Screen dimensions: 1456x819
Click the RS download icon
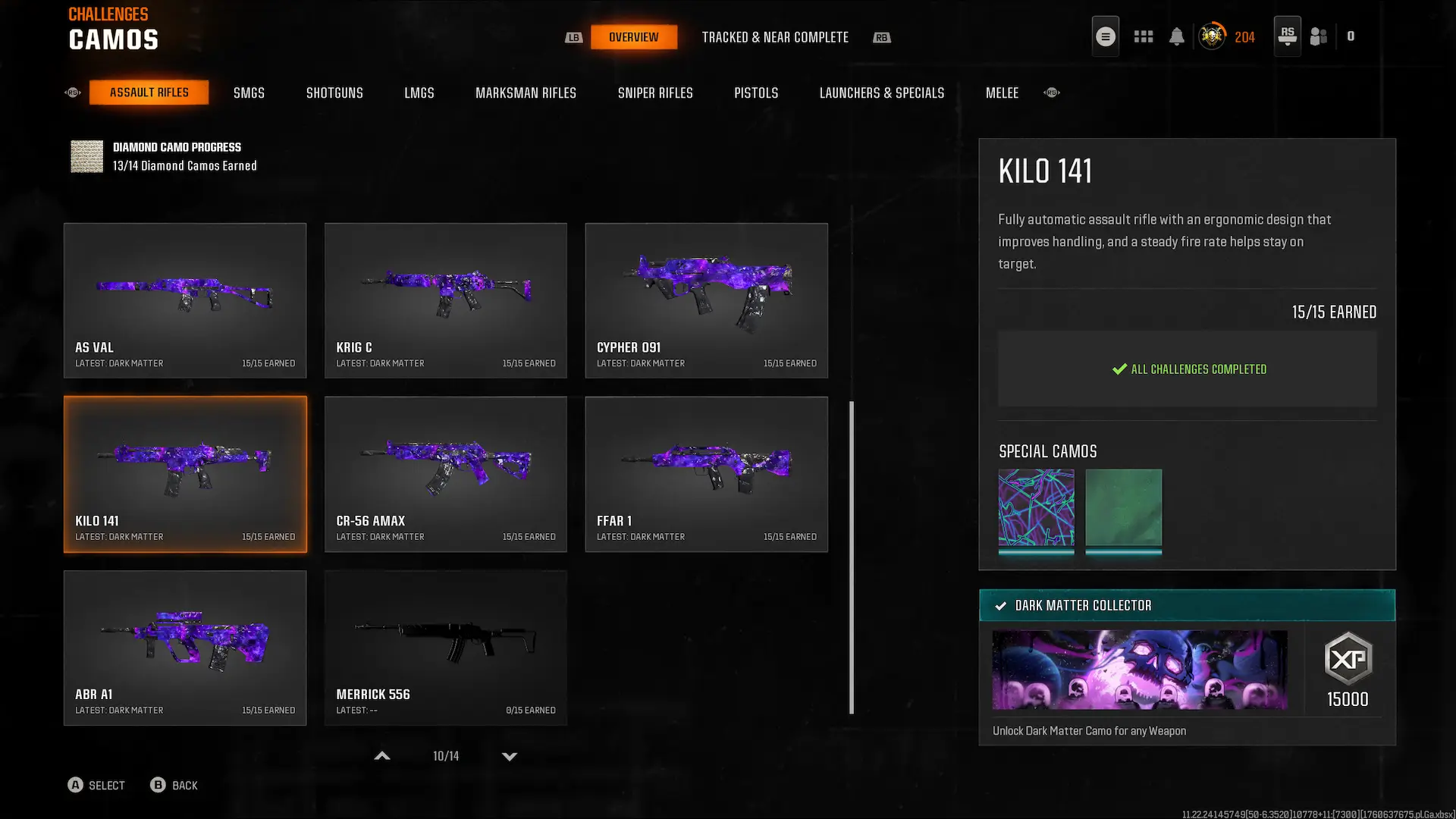point(1287,36)
